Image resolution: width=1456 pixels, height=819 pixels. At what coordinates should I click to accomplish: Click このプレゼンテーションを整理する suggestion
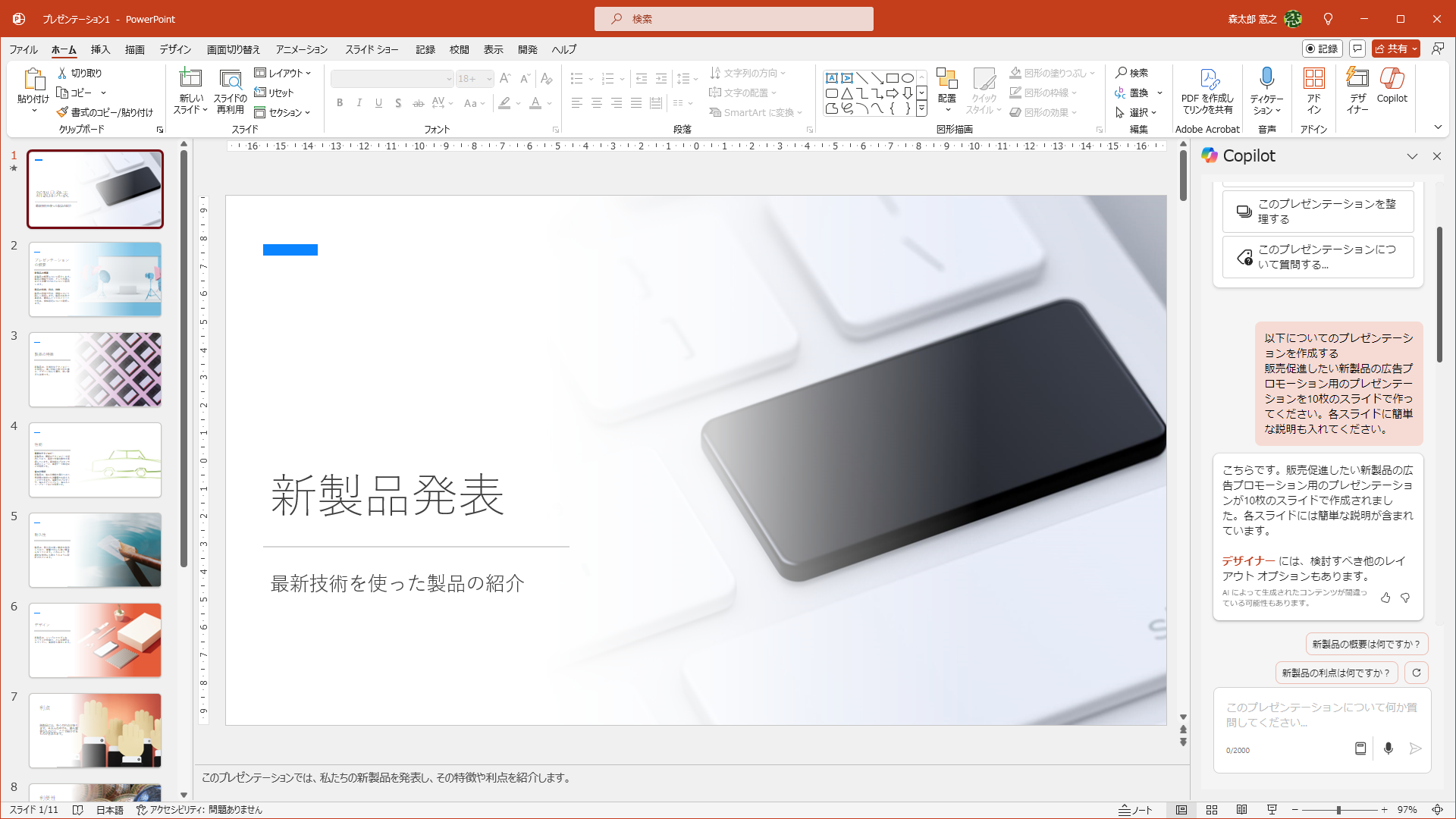click(x=1317, y=212)
